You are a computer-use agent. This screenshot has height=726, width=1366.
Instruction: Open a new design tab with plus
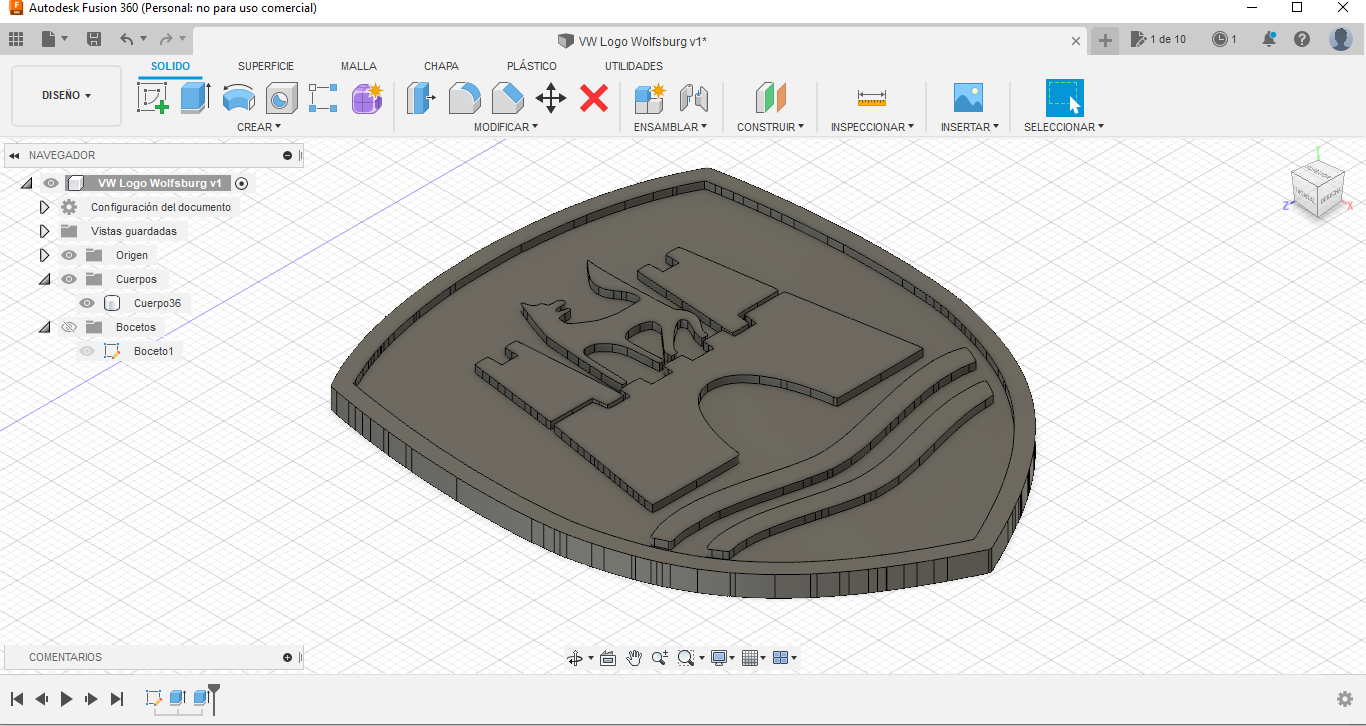pyautogui.click(x=1105, y=40)
